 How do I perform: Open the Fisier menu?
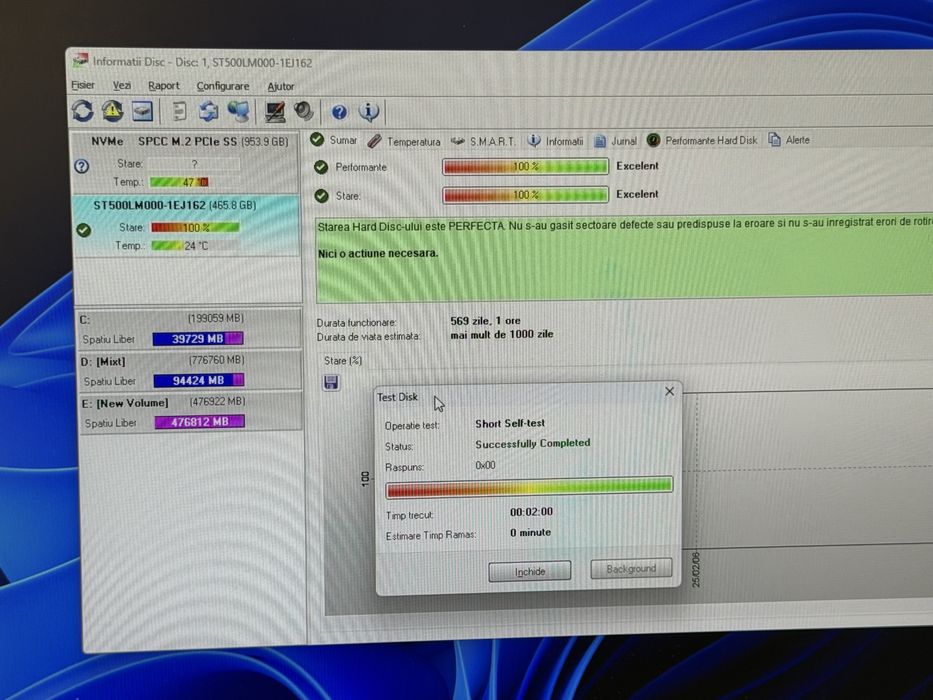(83, 85)
